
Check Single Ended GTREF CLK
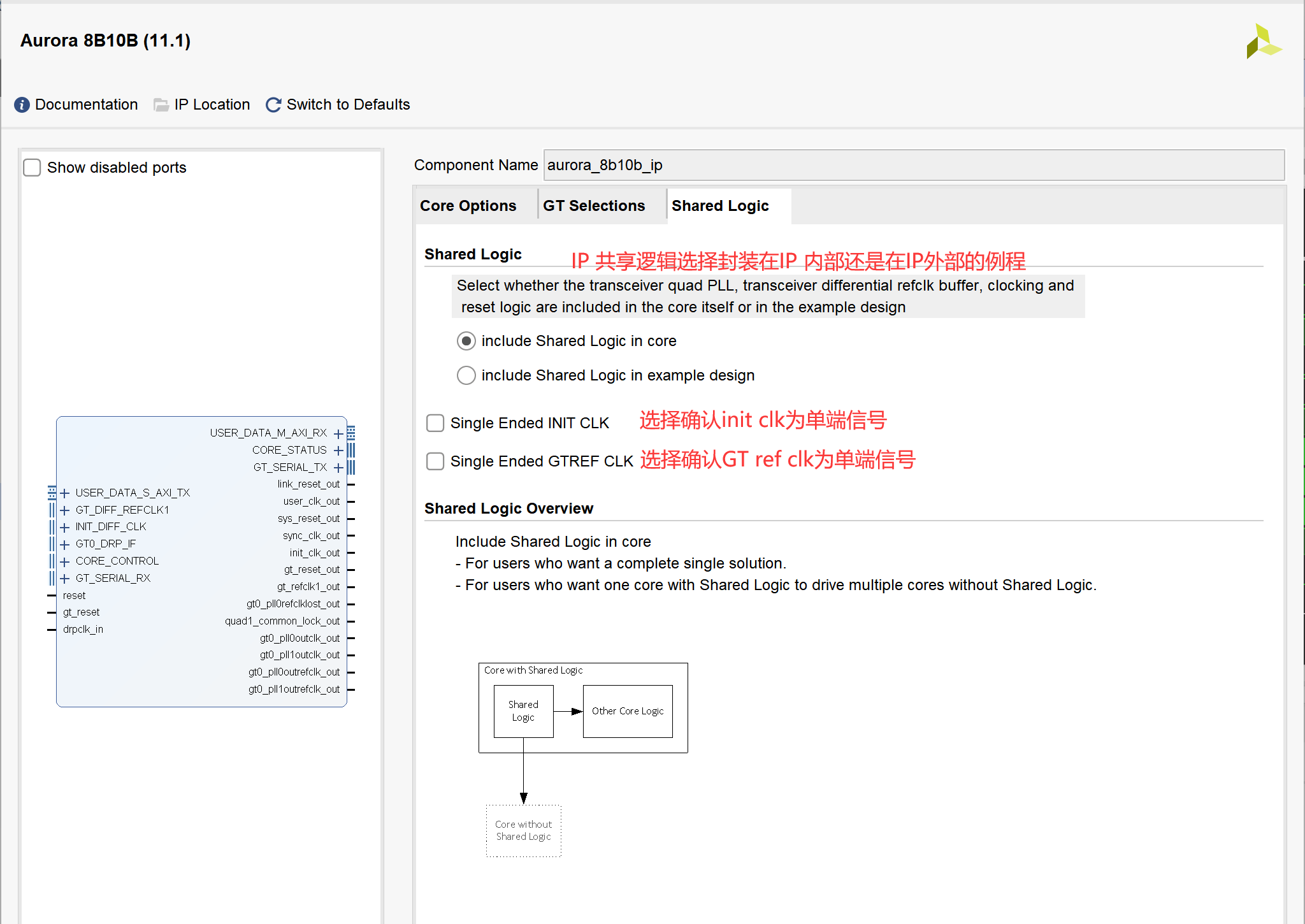point(435,461)
